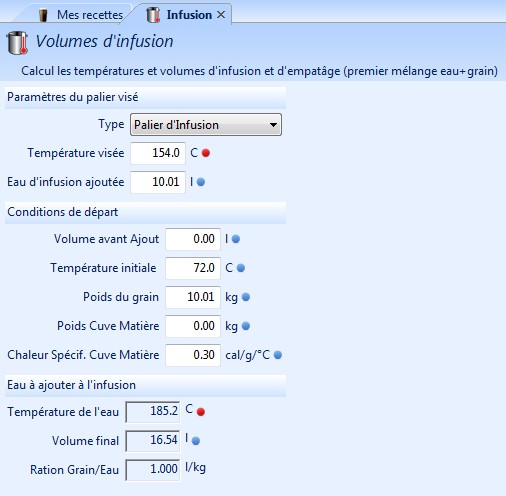The width and height of the screenshot is (506, 496).
Task: Click the blue unit dot next to Eau d'infusion ajoutée
Action: pyautogui.click(x=201, y=182)
